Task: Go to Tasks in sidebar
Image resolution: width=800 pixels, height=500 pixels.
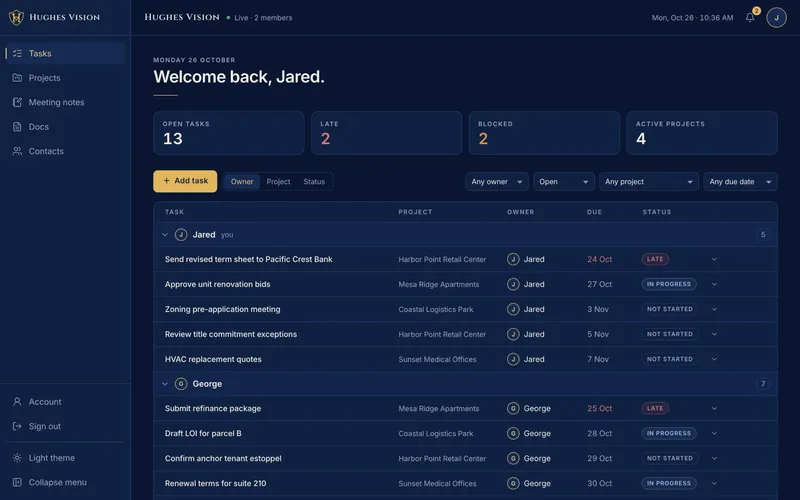Action: pyautogui.click(x=65, y=53)
